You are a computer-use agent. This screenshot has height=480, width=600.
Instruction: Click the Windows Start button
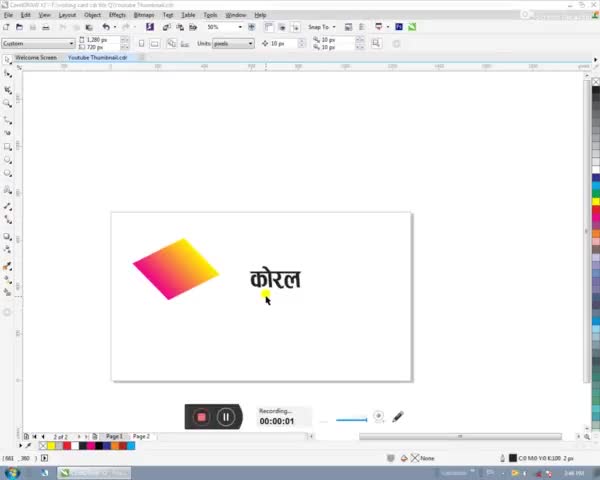click(12, 472)
